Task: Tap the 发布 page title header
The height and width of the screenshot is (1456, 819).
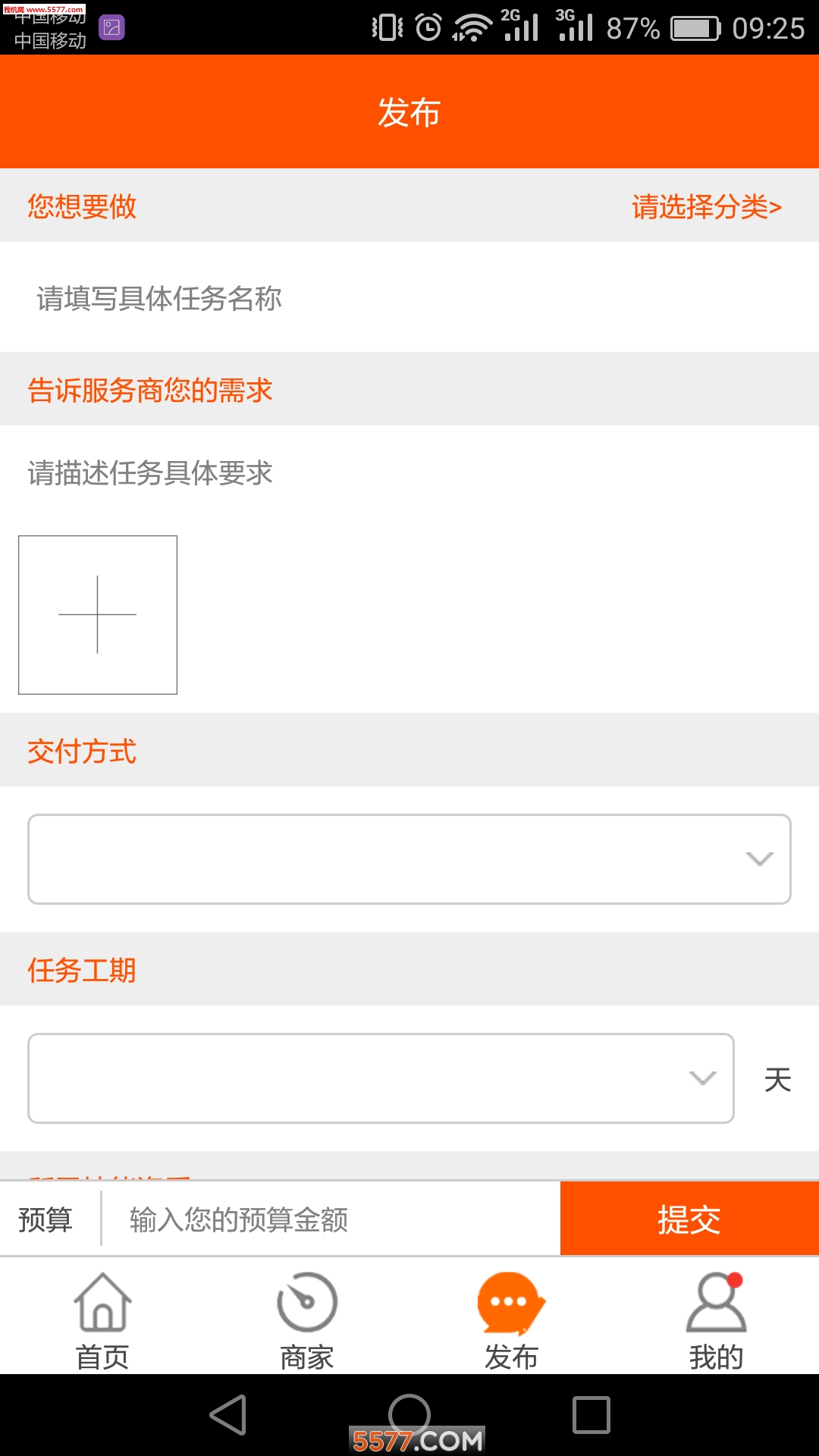Action: click(x=409, y=112)
